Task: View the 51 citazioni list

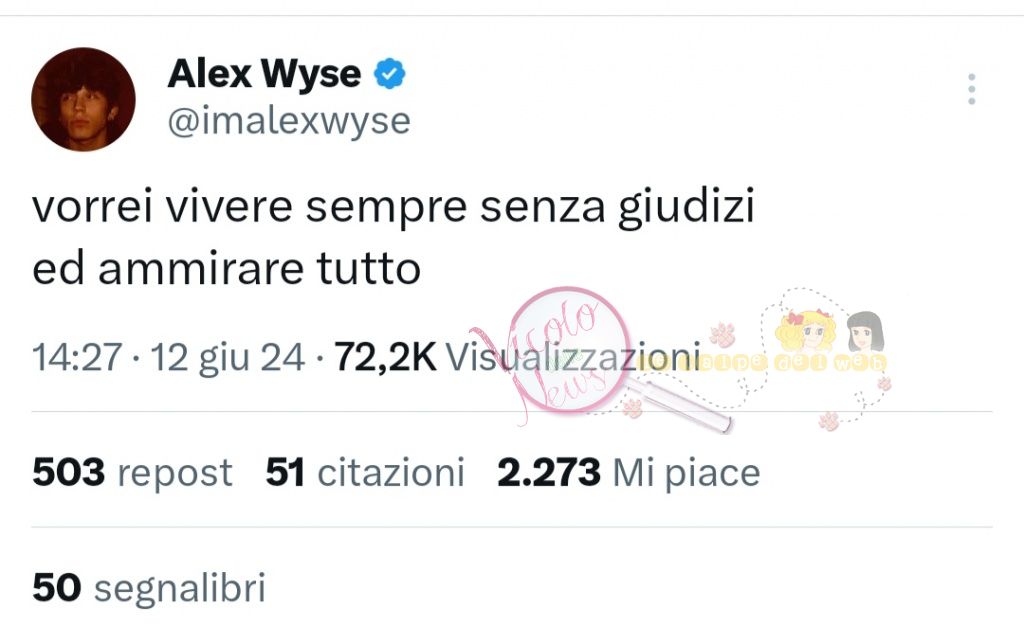Action: (x=365, y=472)
